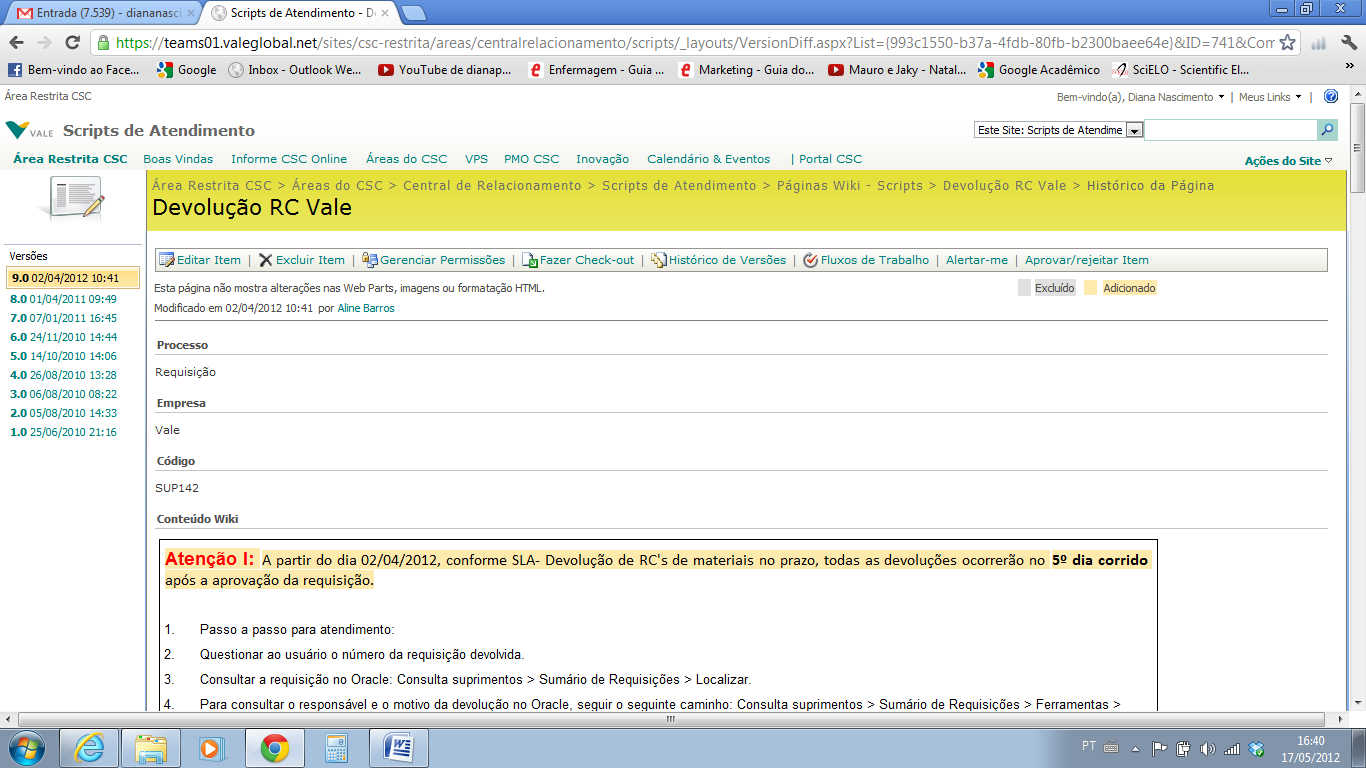Image resolution: width=1366 pixels, height=768 pixels.
Task: Open Calendário & Eventos tab
Action: pos(709,159)
